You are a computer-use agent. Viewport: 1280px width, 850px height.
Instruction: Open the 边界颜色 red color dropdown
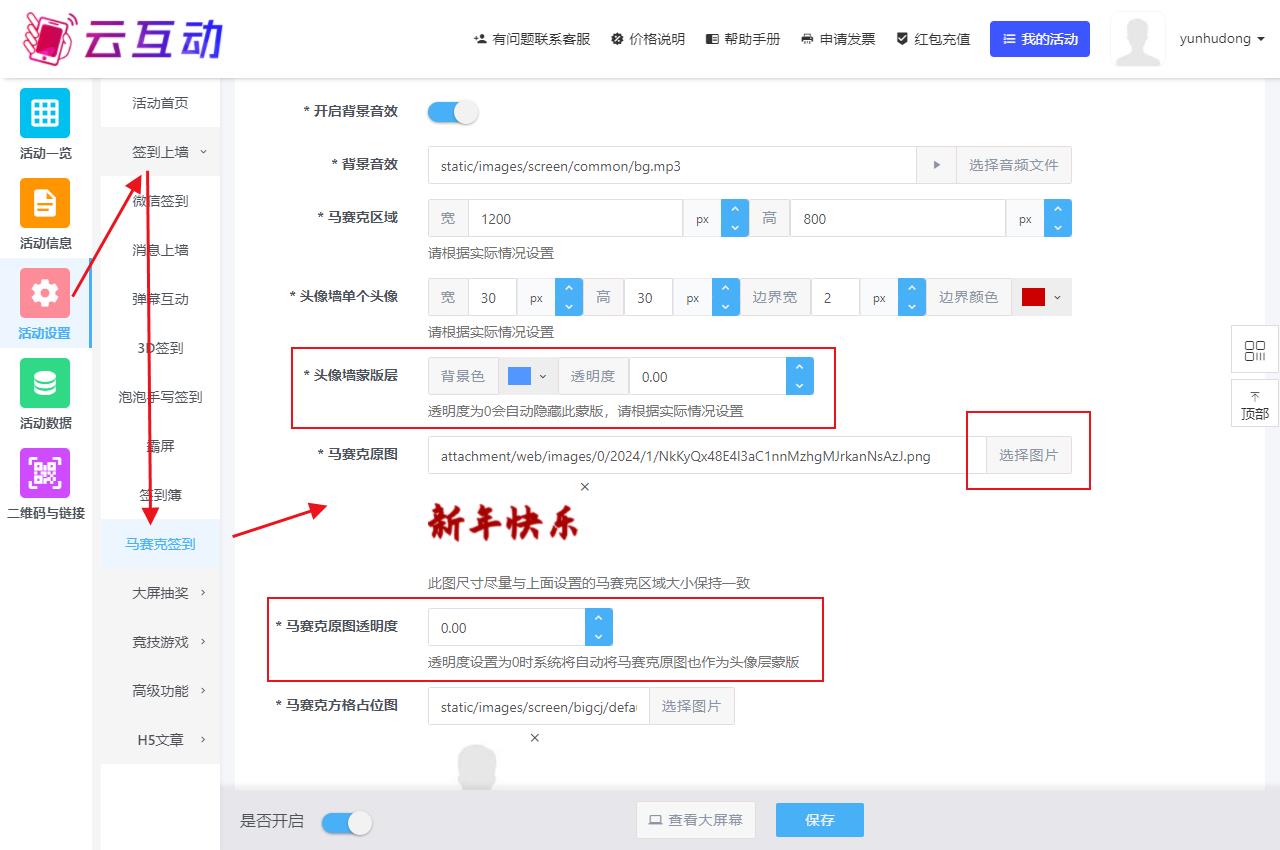[x=1041, y=297]
